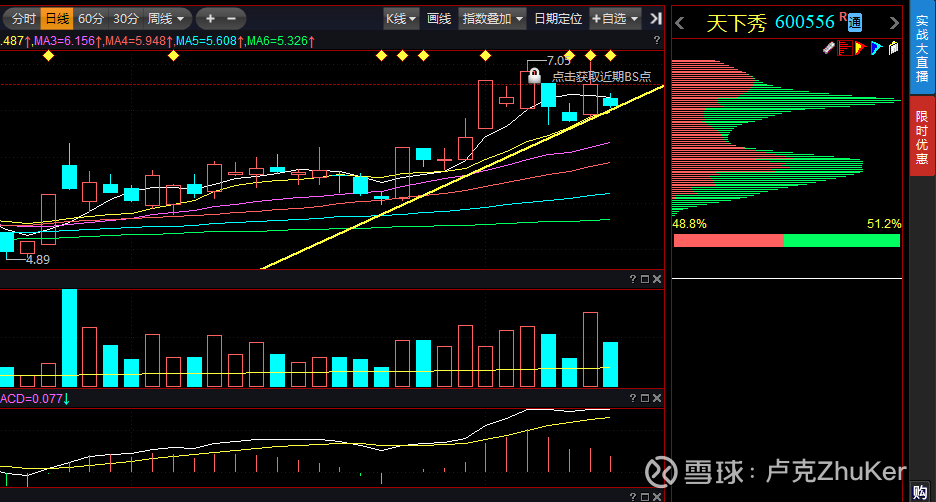This screenshot has height=502, width=936.
Task: Open the 周线 period dropdown
Action: 166,18
